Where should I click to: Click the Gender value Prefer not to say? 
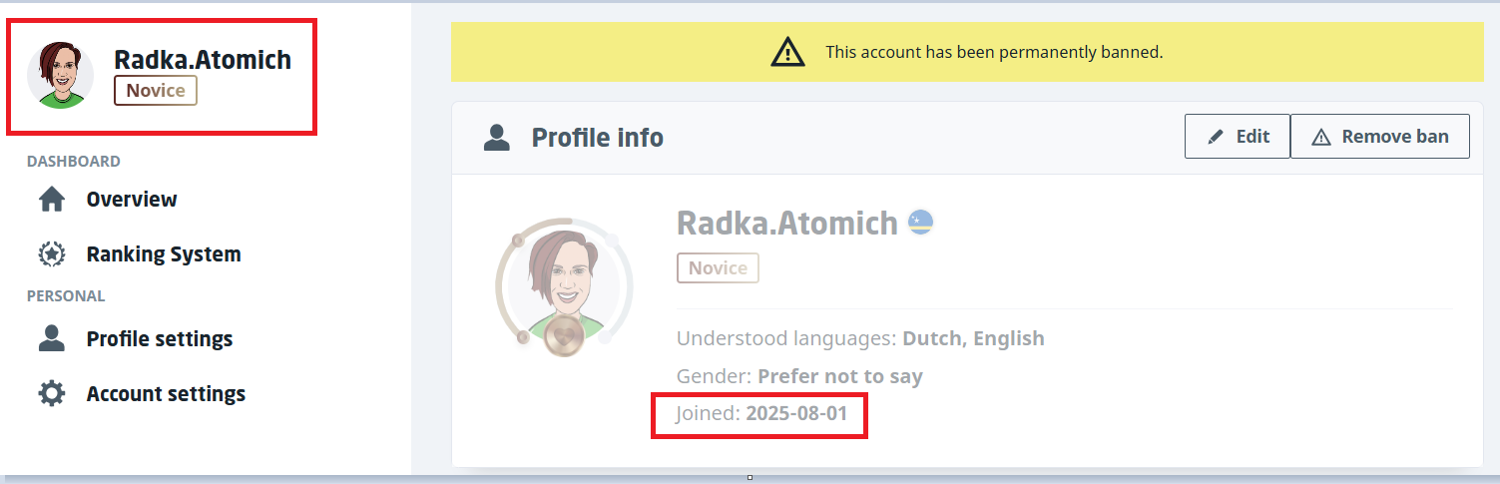click(x=839, y=376)
